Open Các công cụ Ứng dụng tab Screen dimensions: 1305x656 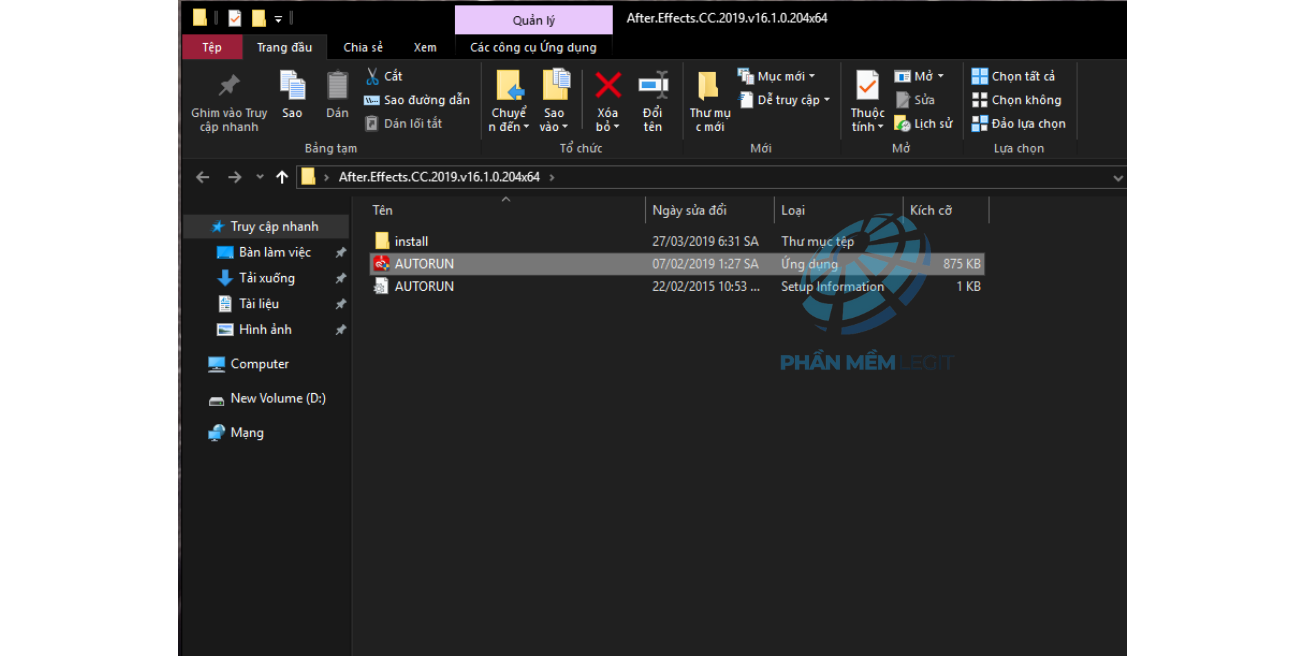click(x=534, y=47)
